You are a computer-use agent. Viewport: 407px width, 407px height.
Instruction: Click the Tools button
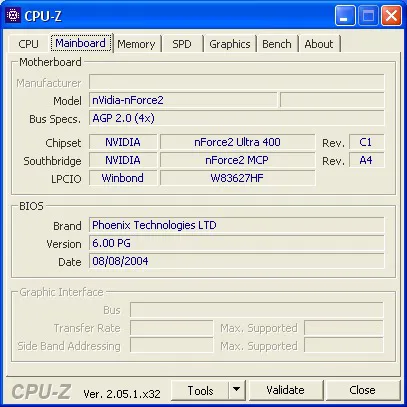[200, 390]
